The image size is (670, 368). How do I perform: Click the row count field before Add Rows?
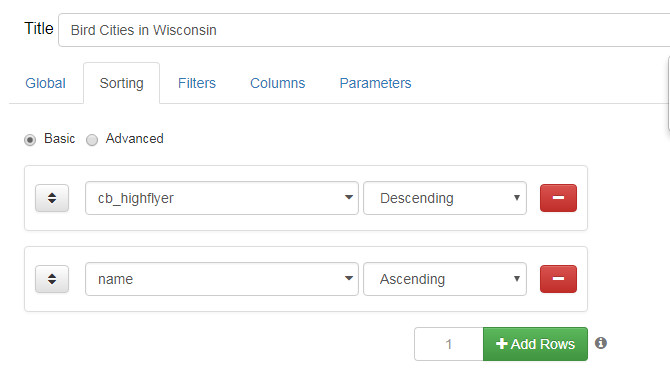click(449, 344)
